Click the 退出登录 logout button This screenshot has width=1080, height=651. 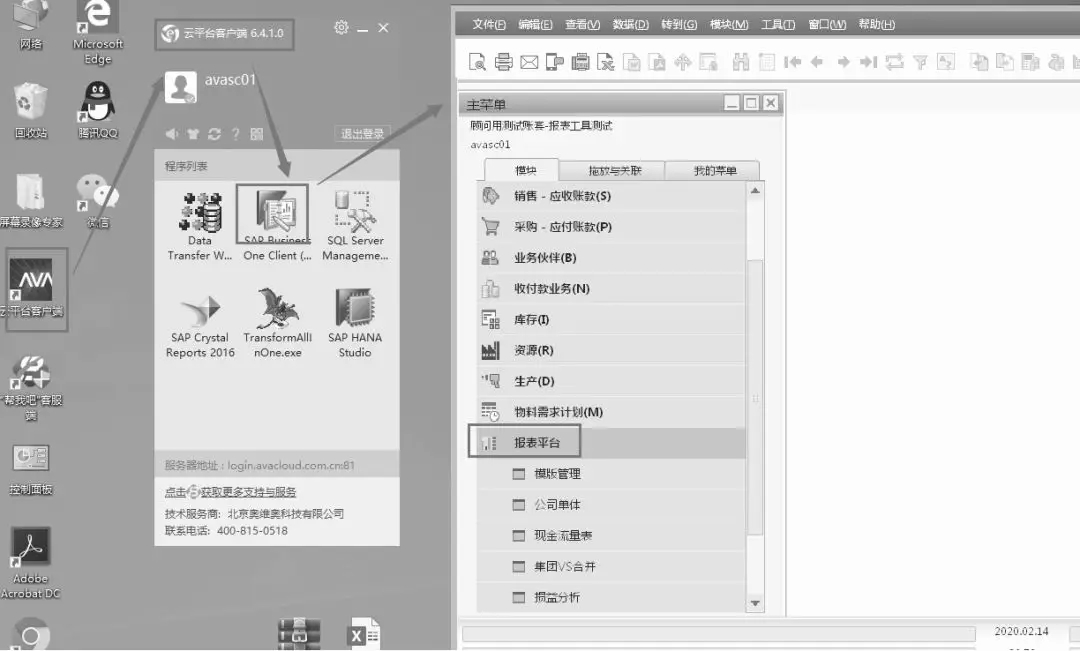[362, 134]
